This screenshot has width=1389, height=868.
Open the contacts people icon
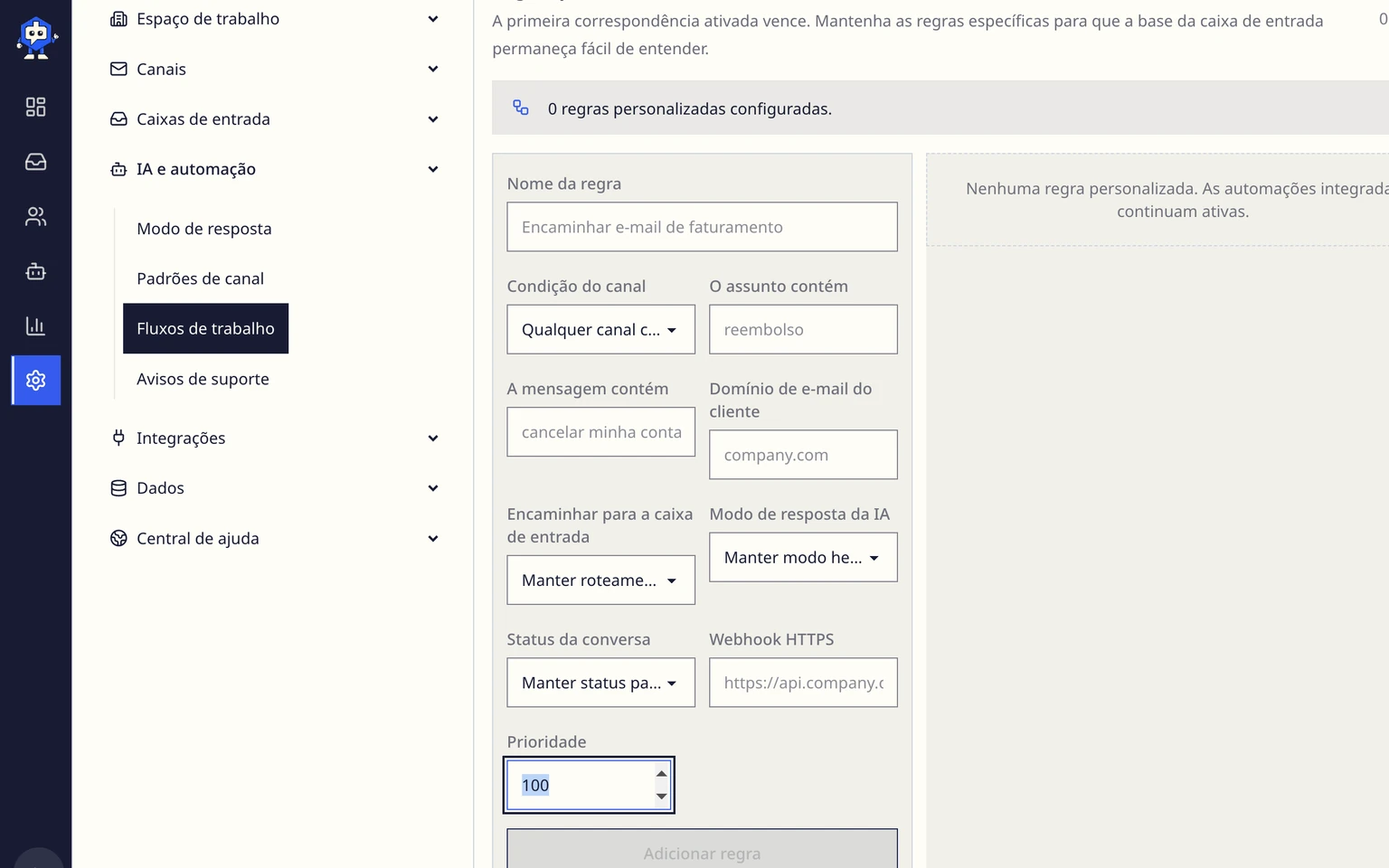click(x=36, y=217)
